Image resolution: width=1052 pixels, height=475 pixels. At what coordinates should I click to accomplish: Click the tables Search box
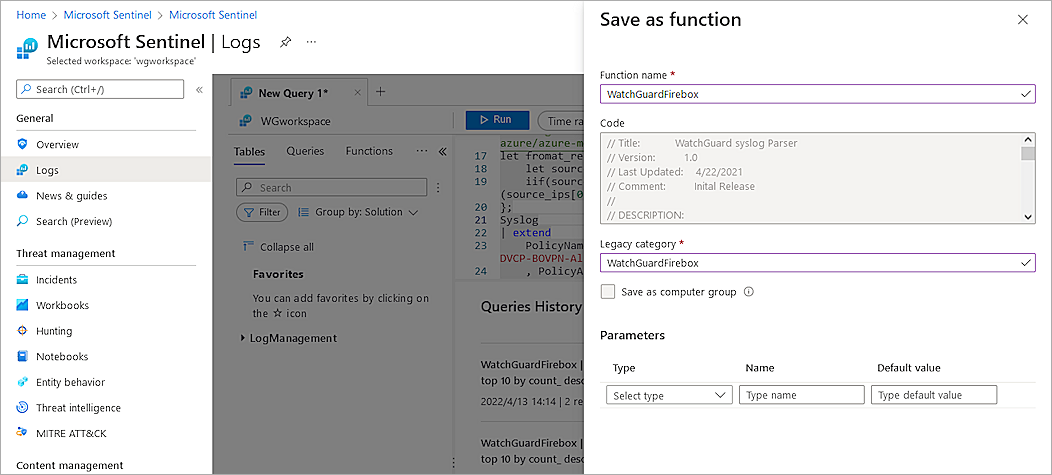(331, 188)
